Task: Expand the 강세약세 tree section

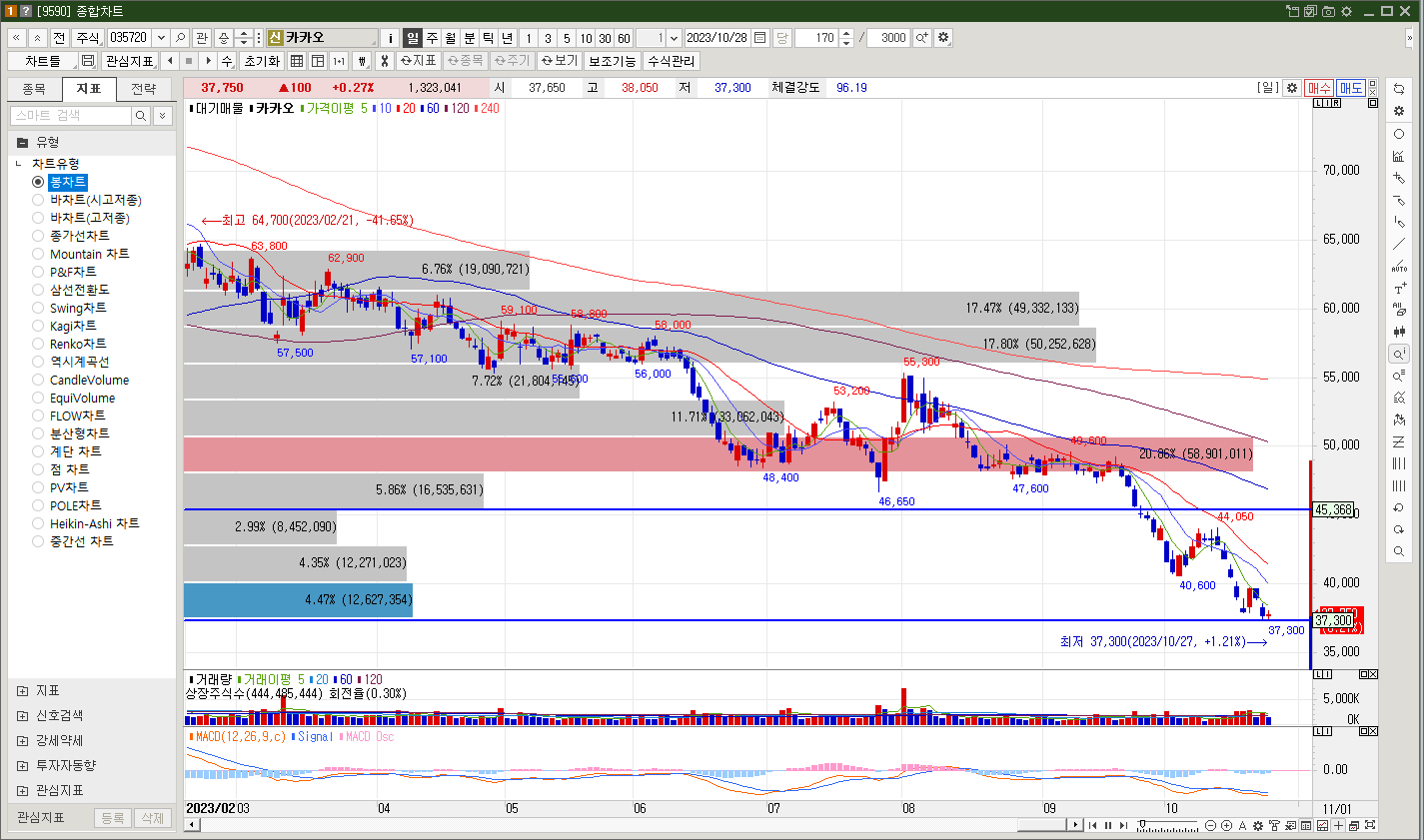Action: (x=22, y=740)
